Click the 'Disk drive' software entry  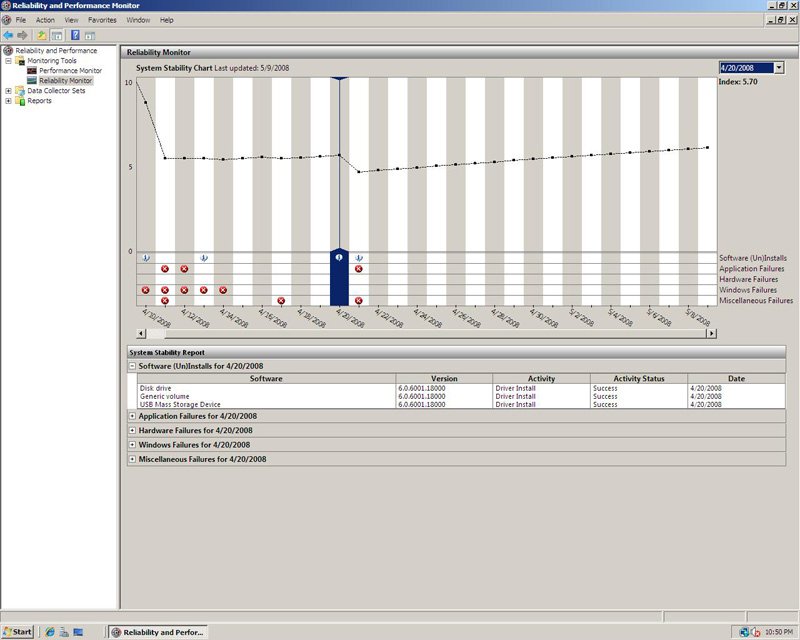(x=155, y=388)
